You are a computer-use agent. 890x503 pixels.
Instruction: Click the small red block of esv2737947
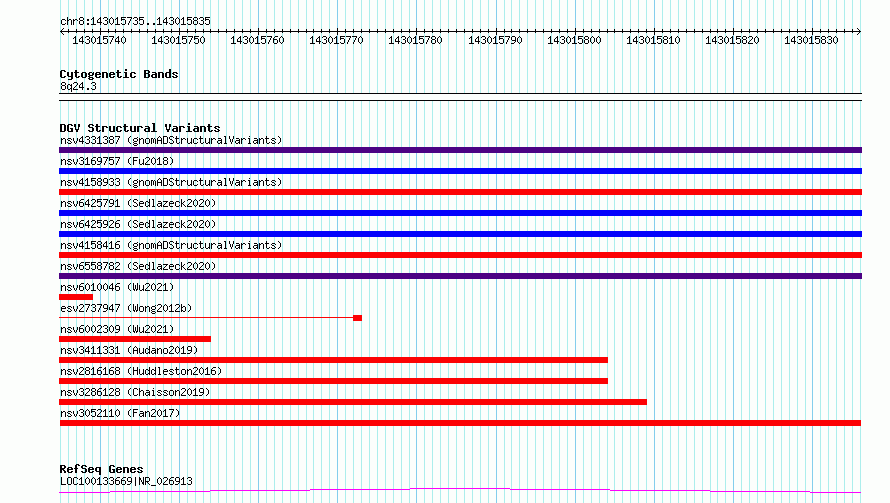[358, 318]
